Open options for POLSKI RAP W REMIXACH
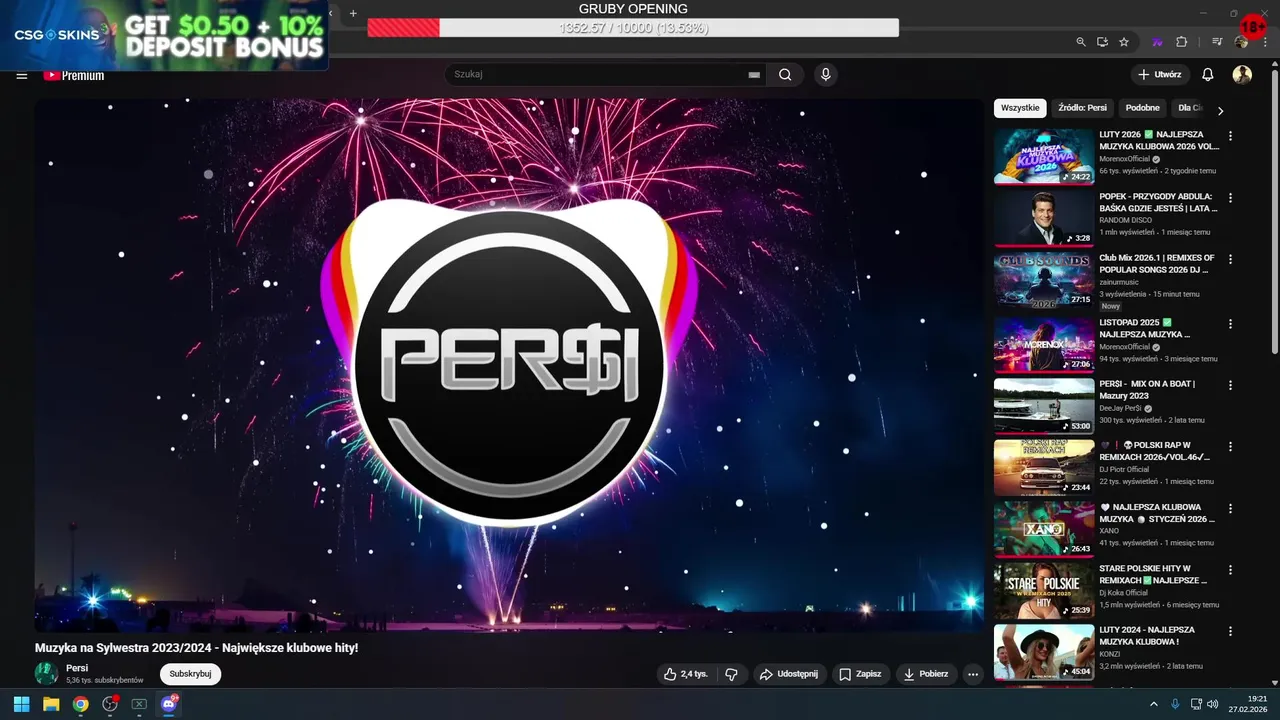 pyautogui.click(x=1230, y=446)
